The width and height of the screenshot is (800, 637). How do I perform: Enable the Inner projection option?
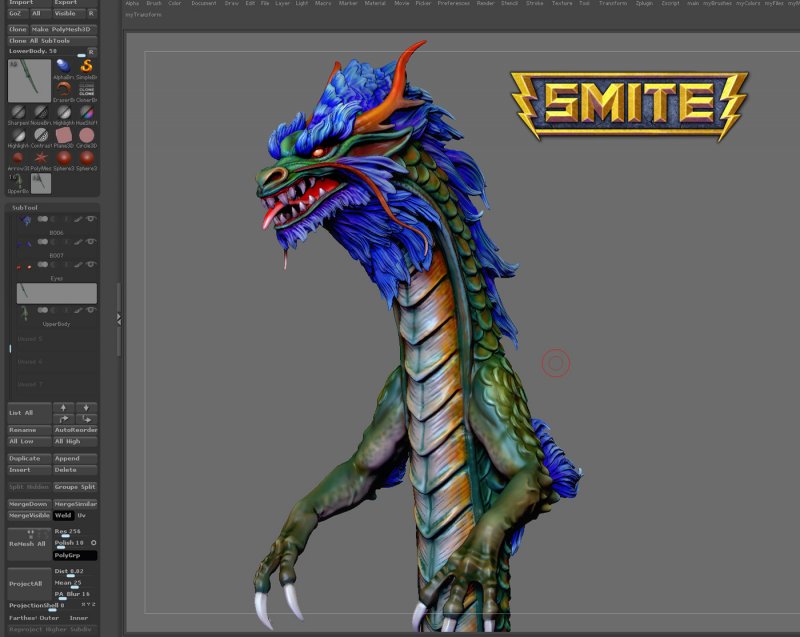[x=79, y=618]
